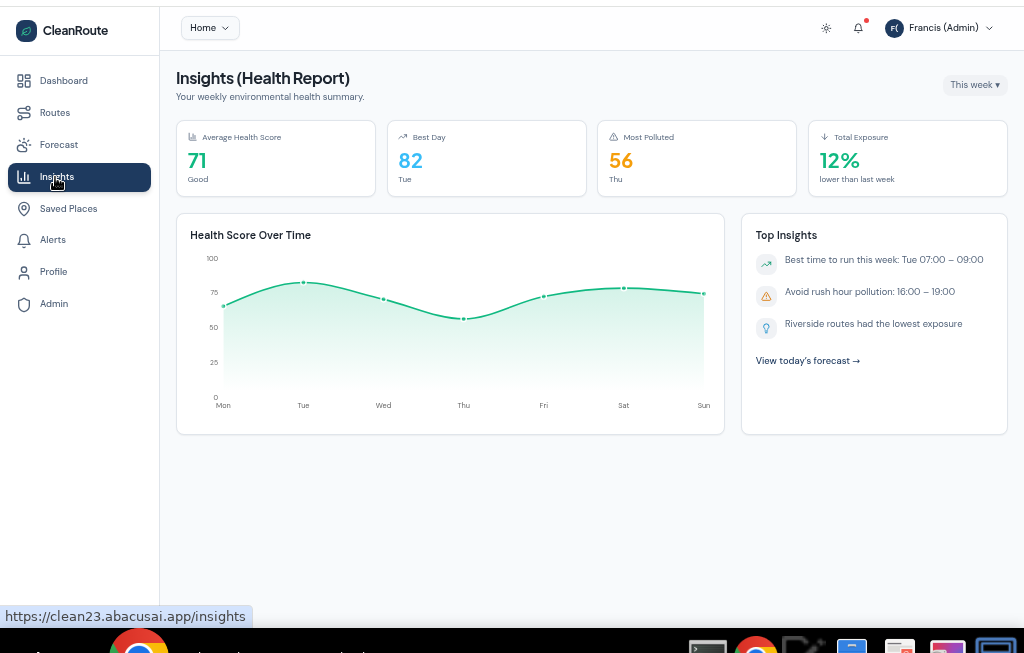The width and height of the screenshot is (1024, 653).
Task: Click the orange warning icon beside rush hour
Action: point(766,296)
